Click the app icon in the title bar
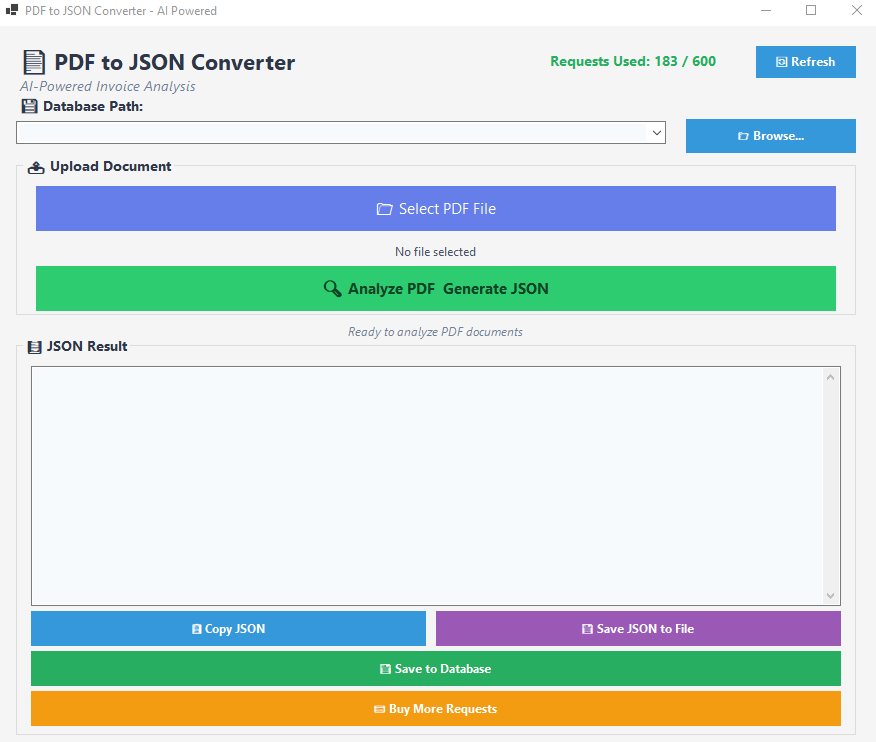Screen dimensions: 876x742 12,11
